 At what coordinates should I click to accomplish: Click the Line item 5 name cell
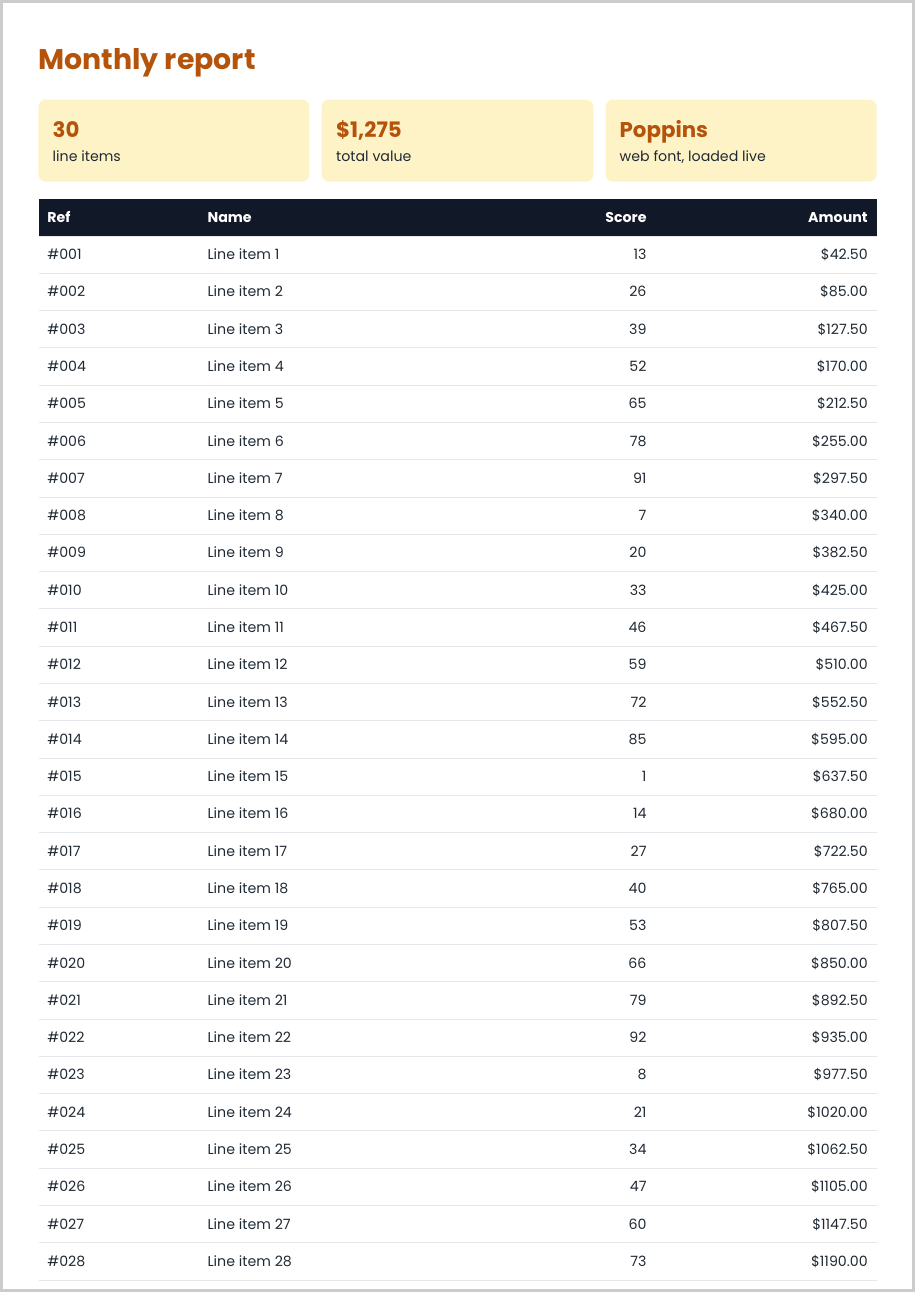pos(245,403)
